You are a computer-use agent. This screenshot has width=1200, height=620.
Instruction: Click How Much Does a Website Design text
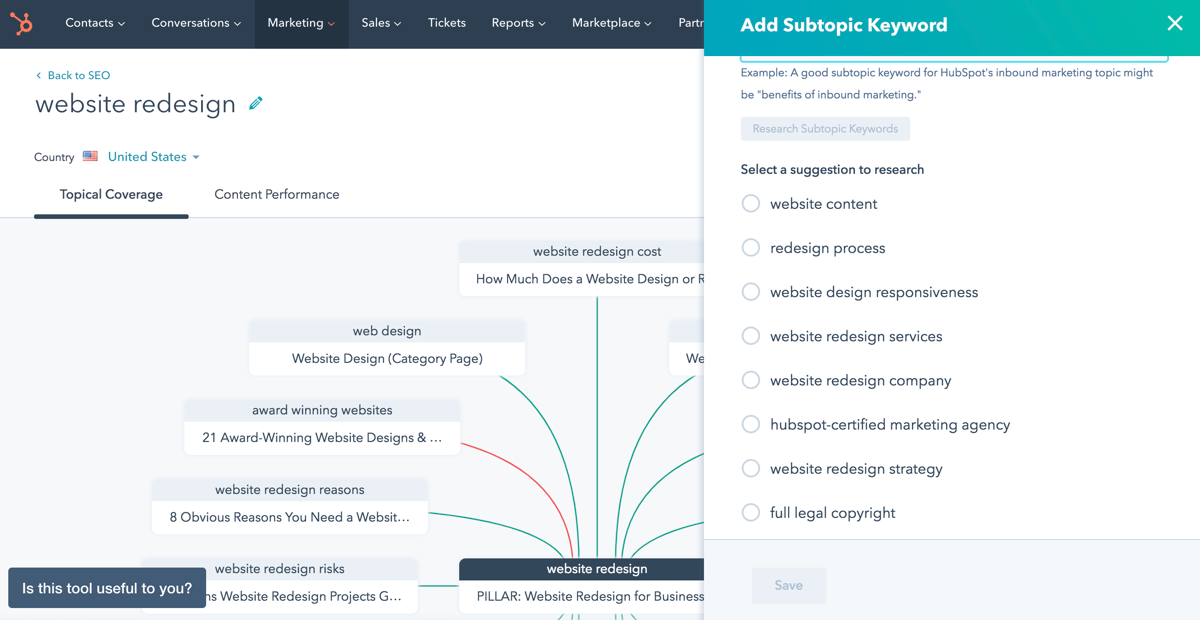coord(590,279)
